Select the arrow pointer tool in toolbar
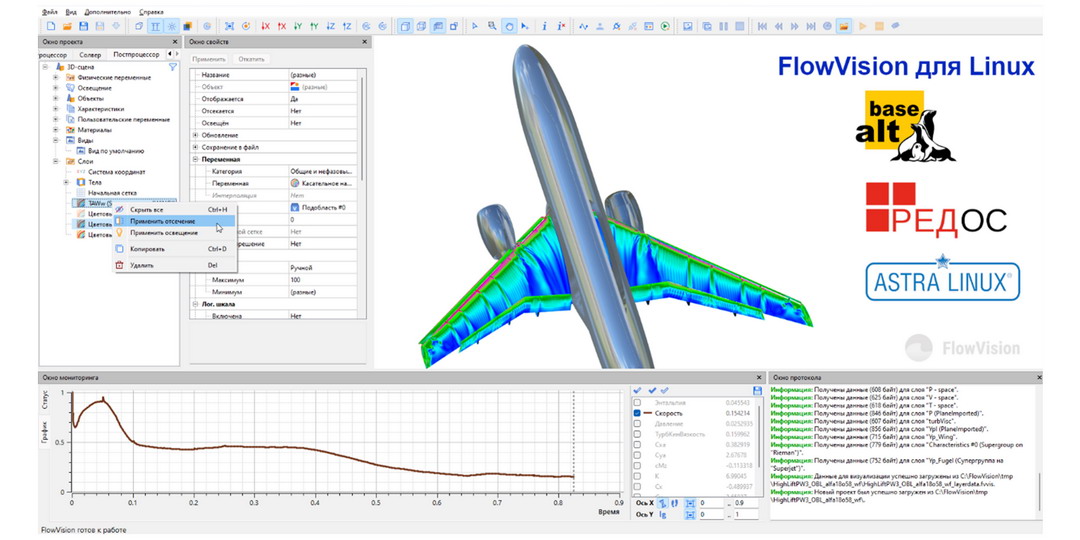This screenshot has height=540, width=1080. [475, 26]
